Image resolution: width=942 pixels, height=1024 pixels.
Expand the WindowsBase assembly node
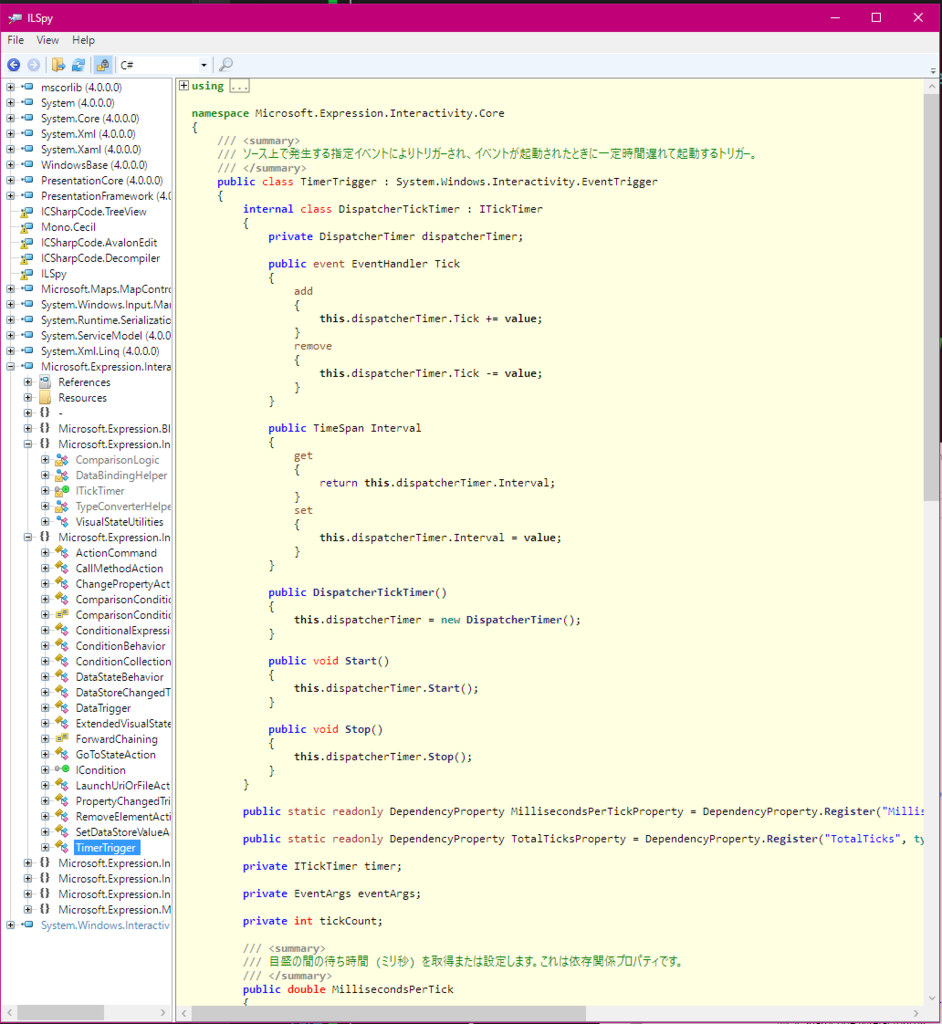[x=10, y=165]
